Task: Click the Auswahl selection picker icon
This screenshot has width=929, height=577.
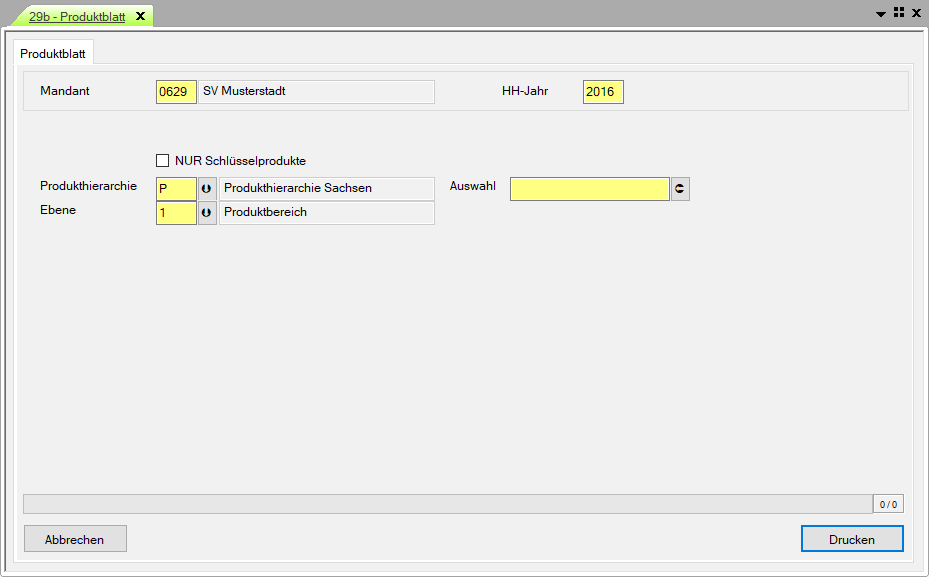Action: coord(680,189)
